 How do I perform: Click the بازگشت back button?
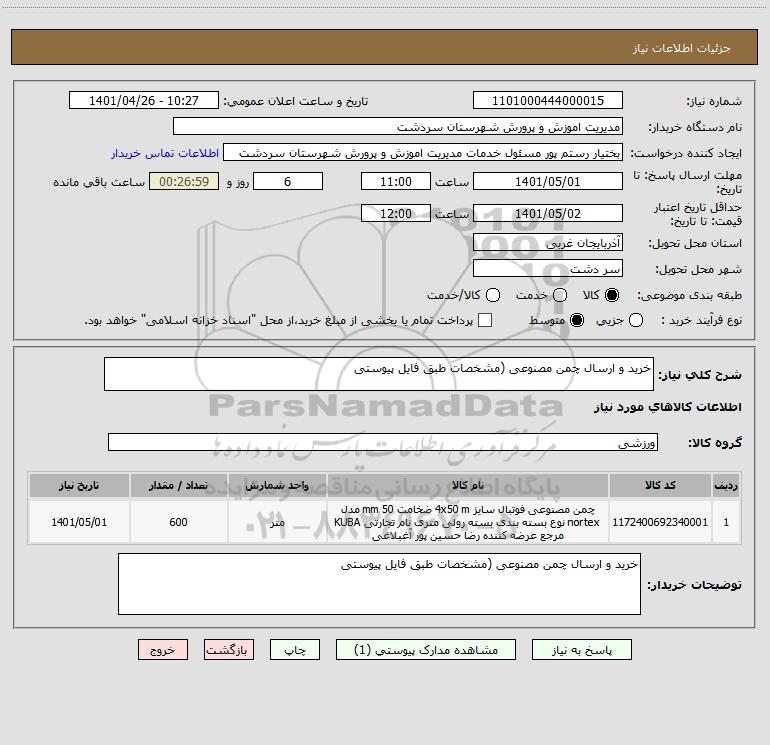pyautogui.click(x=229, y=650)
